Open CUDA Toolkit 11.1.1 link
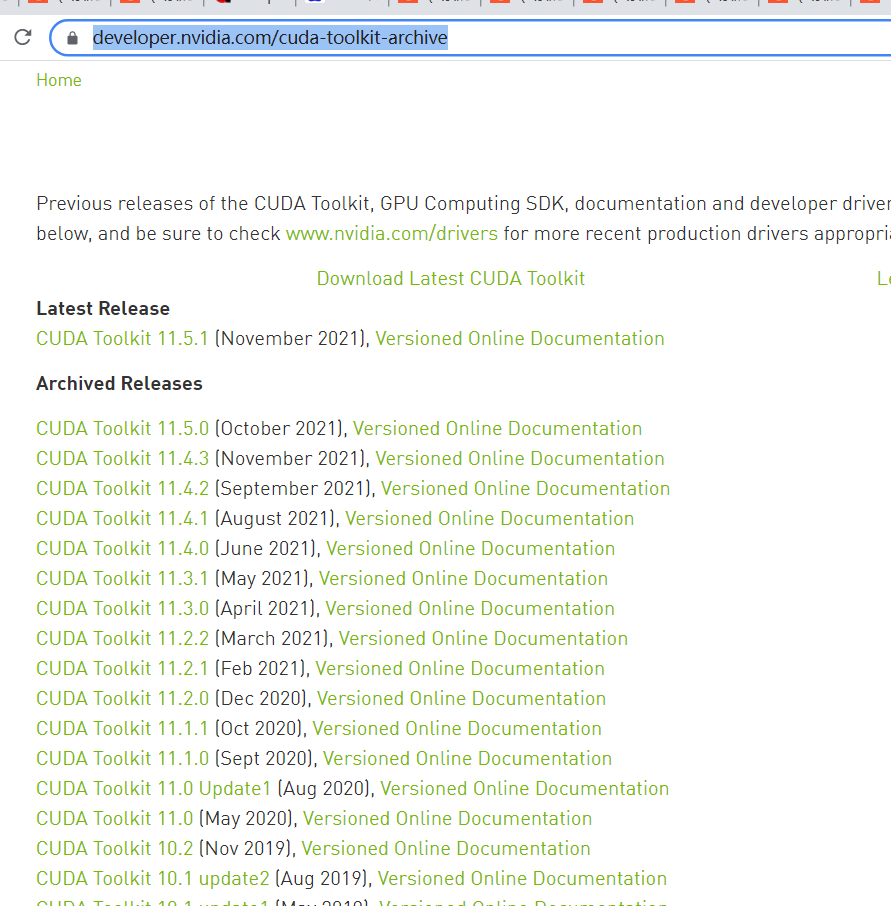This screenshot has width=891, height=906. [122, 729]
